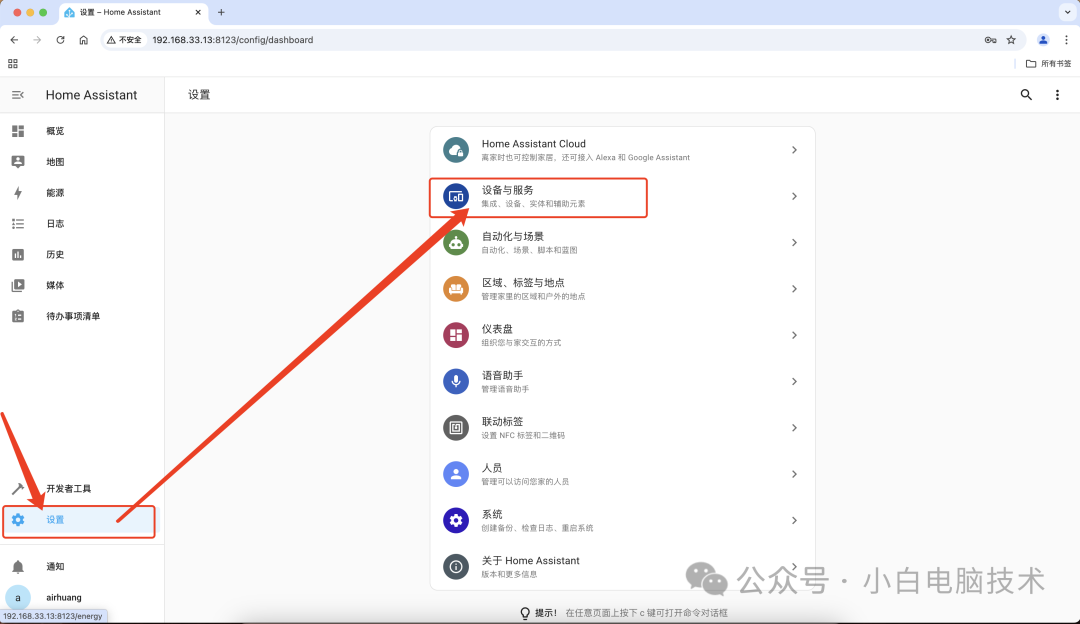The height and width of the screenshot is (624, 1080).
Task: Open the 地图 map icon in sidebar
Action: (x=18, y=162)
